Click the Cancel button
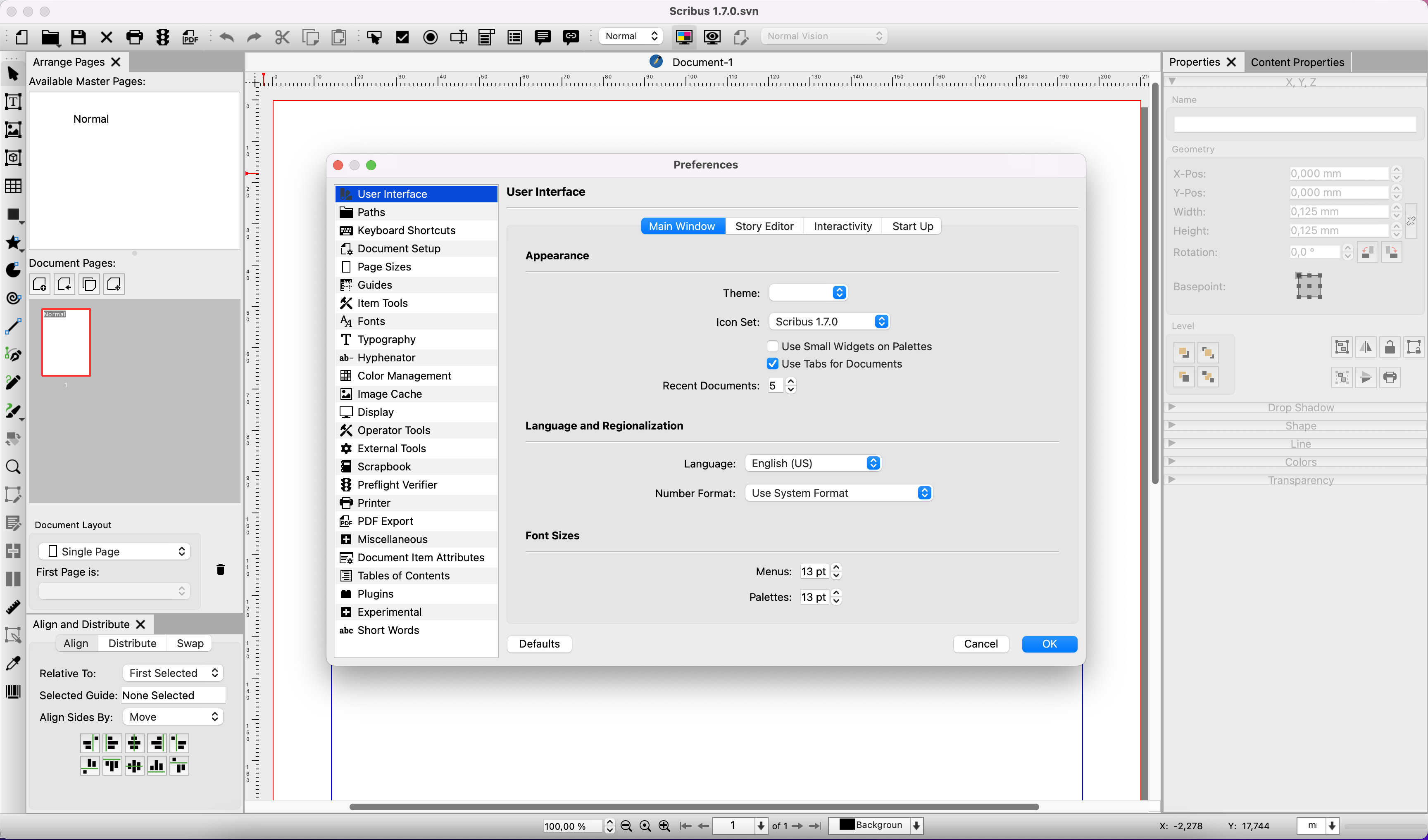The height and width of the screenshot is (840, 1428). coord(981,644)
